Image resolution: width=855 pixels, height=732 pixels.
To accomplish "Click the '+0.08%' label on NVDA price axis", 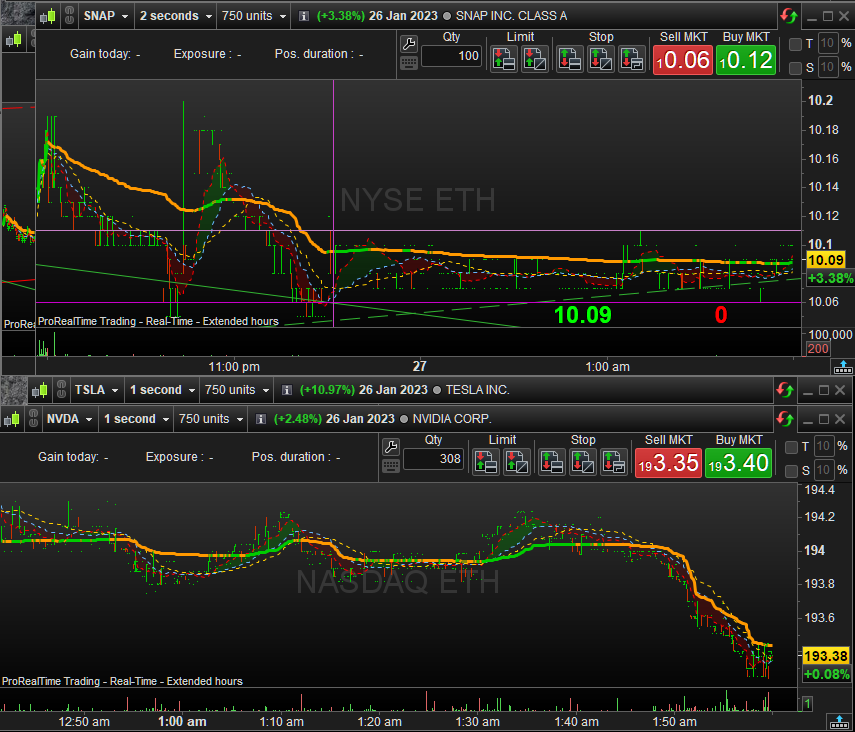I will [x=827, y=674].
